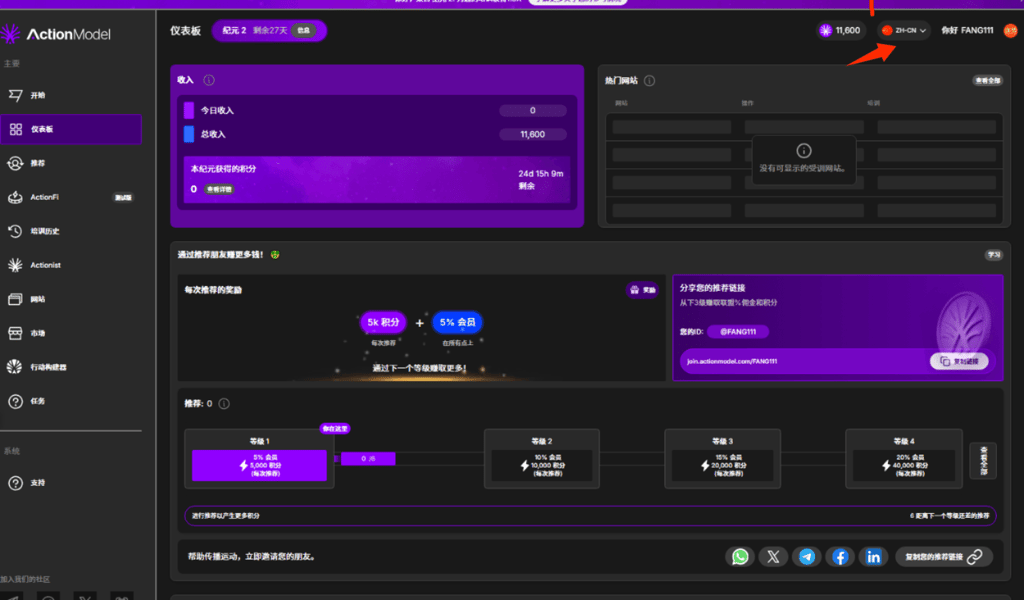The width and height of the screenshot is (1024, 600).
Task: Click the vertical 查看全部 button beside levels
Action: pyautogui.click(x=983, y=461)
